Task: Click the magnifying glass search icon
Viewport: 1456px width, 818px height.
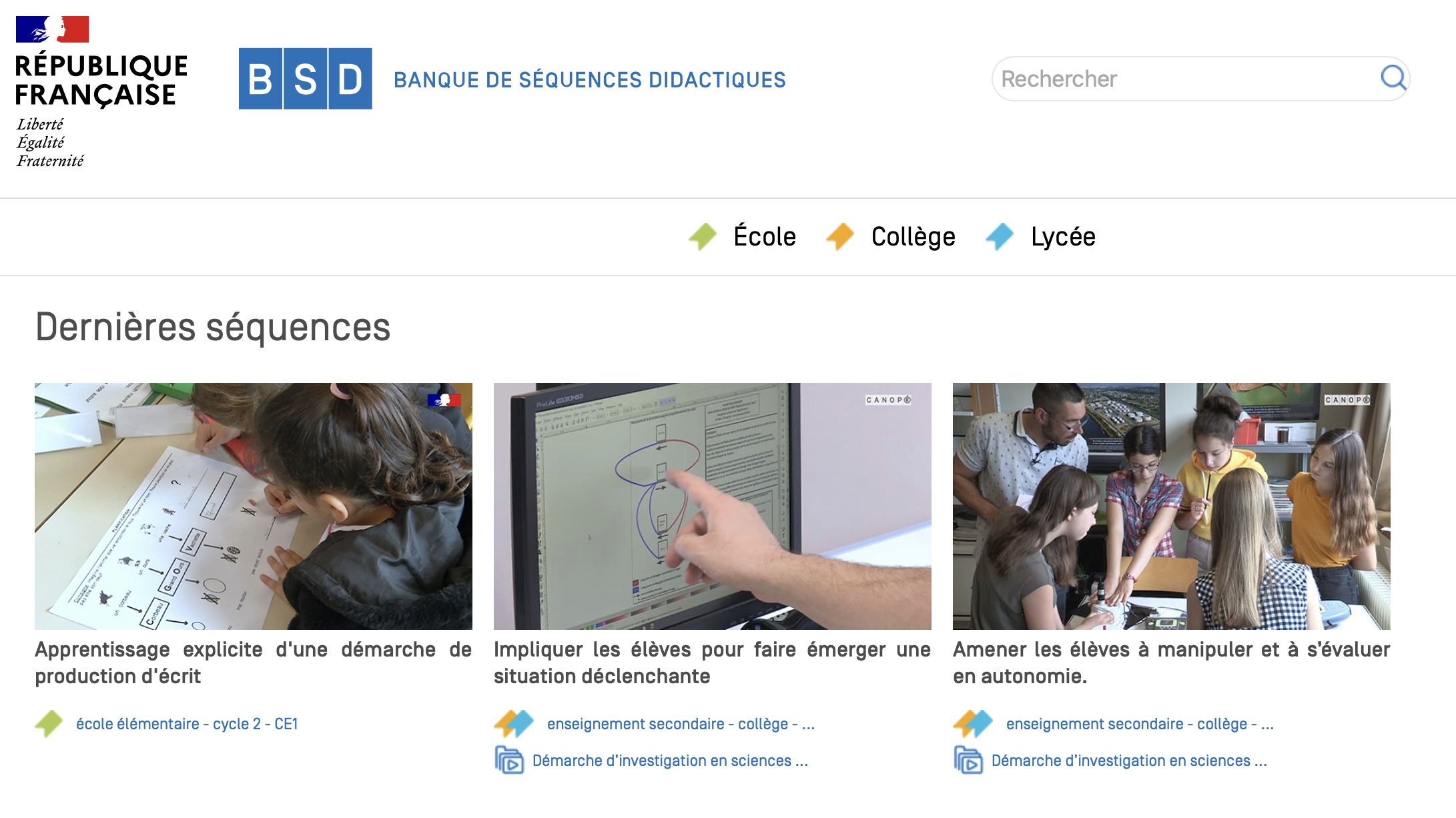Action: coord(1393,78)
